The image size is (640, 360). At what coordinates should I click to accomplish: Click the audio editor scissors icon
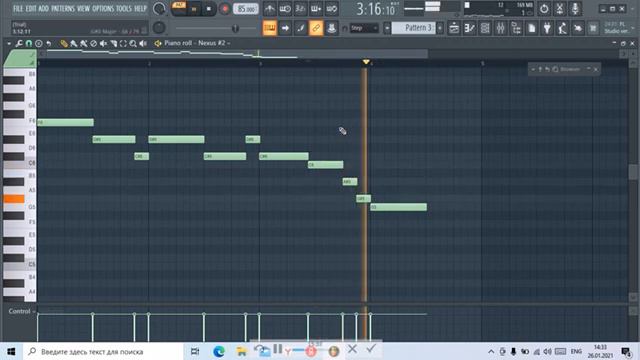(x=560, y=9)
